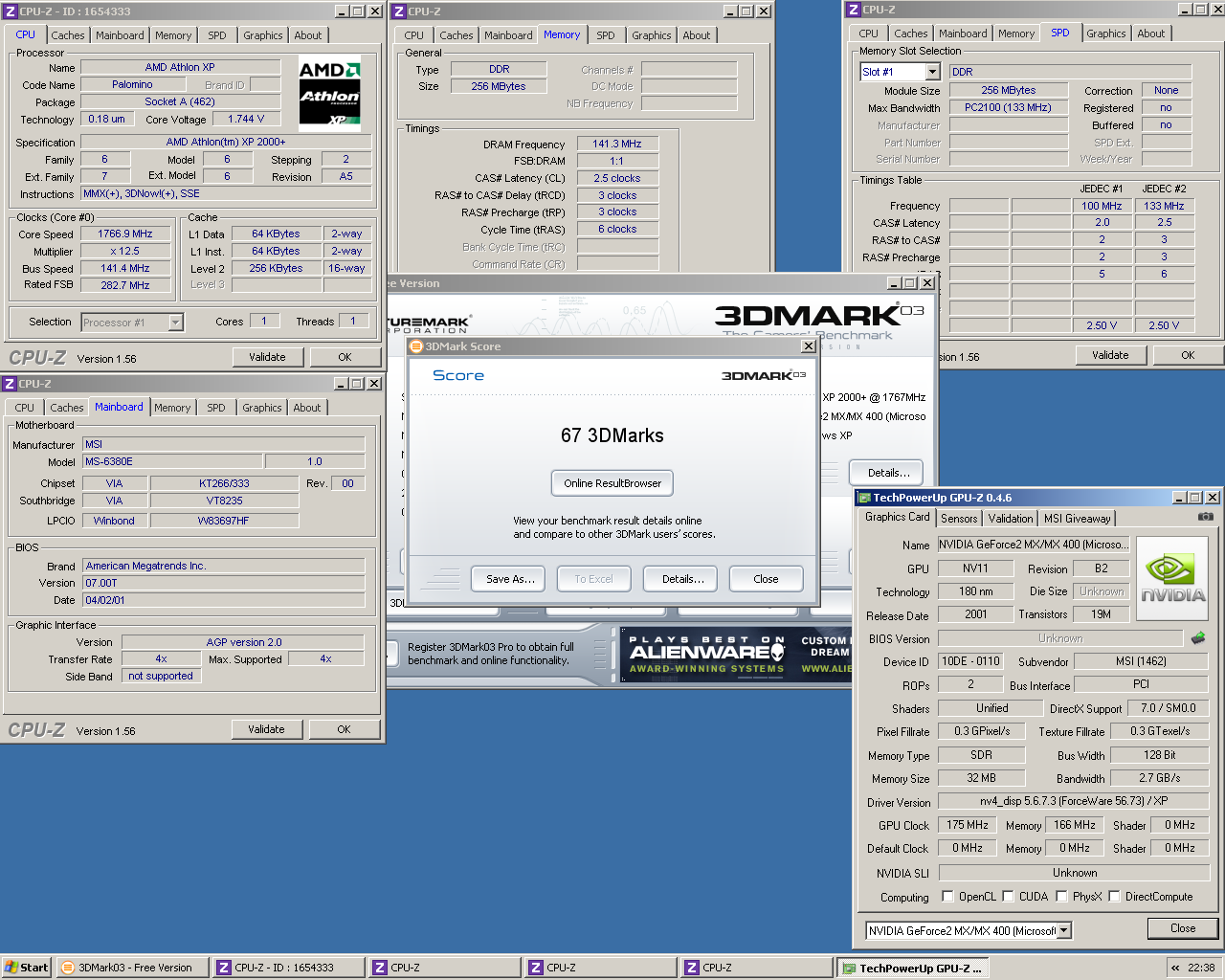
Task: Click the Memory Size 32 MB value in GPU-Z
Action: (x=981, y=778)
